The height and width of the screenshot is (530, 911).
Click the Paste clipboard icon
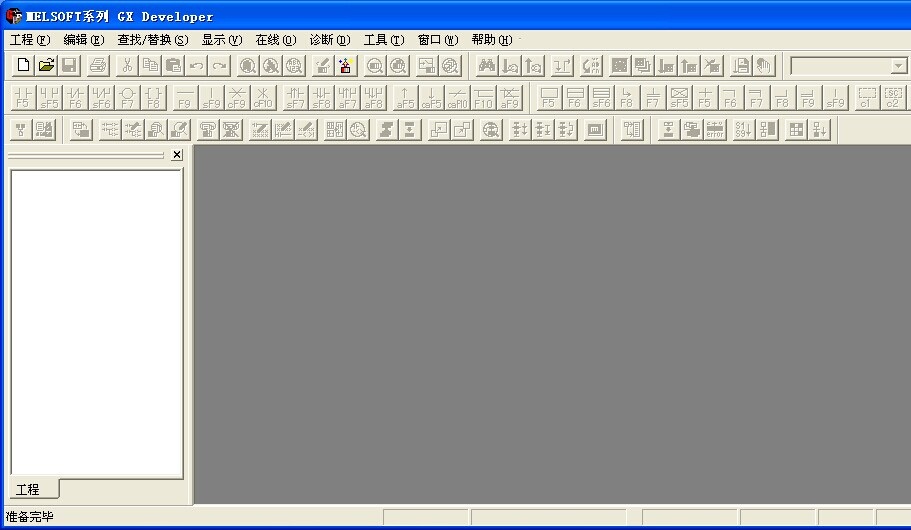173,65
